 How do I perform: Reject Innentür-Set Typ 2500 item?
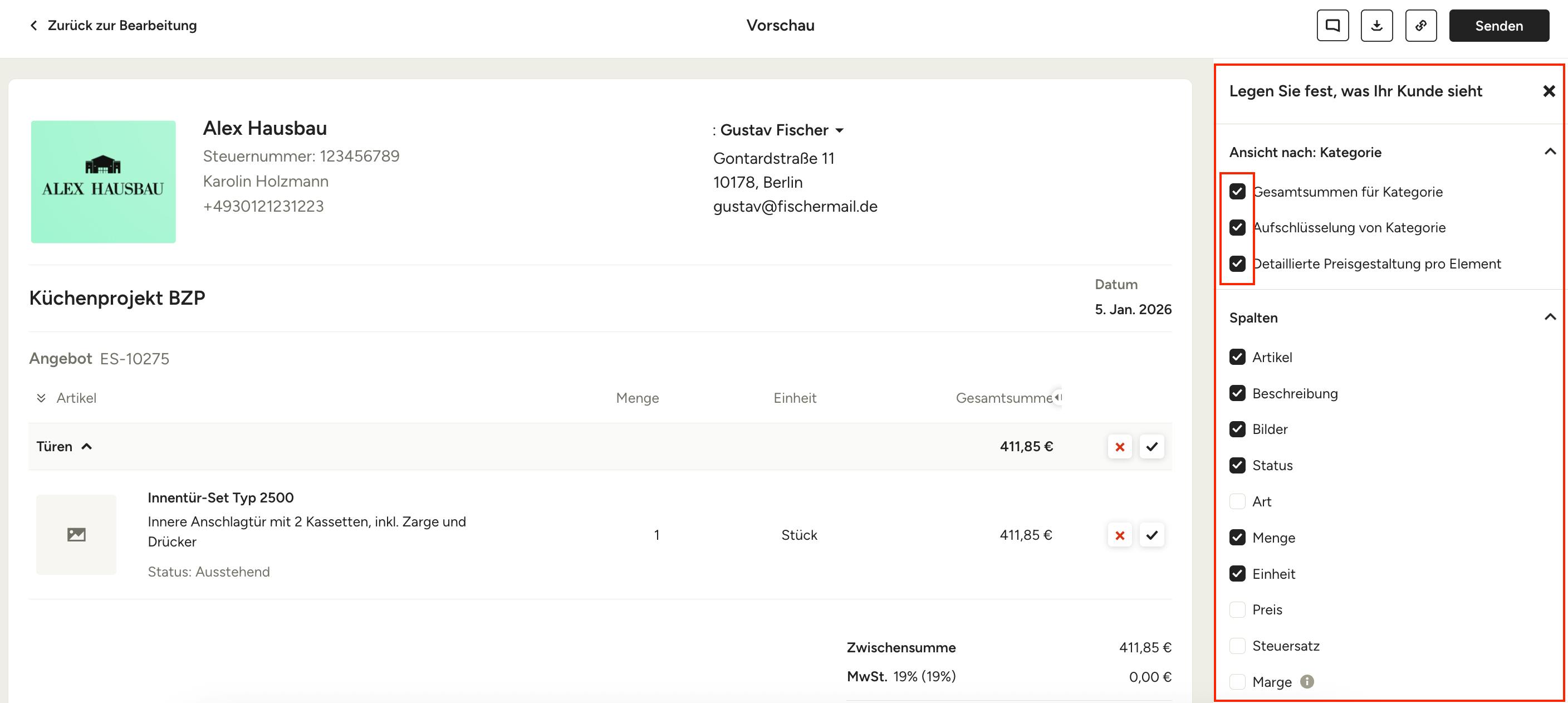point(1119,535)
